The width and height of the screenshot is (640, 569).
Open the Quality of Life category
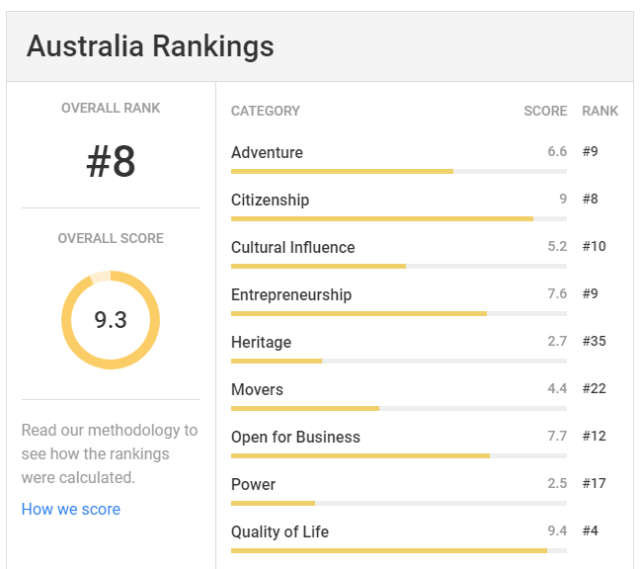click(x=280, y=532)
